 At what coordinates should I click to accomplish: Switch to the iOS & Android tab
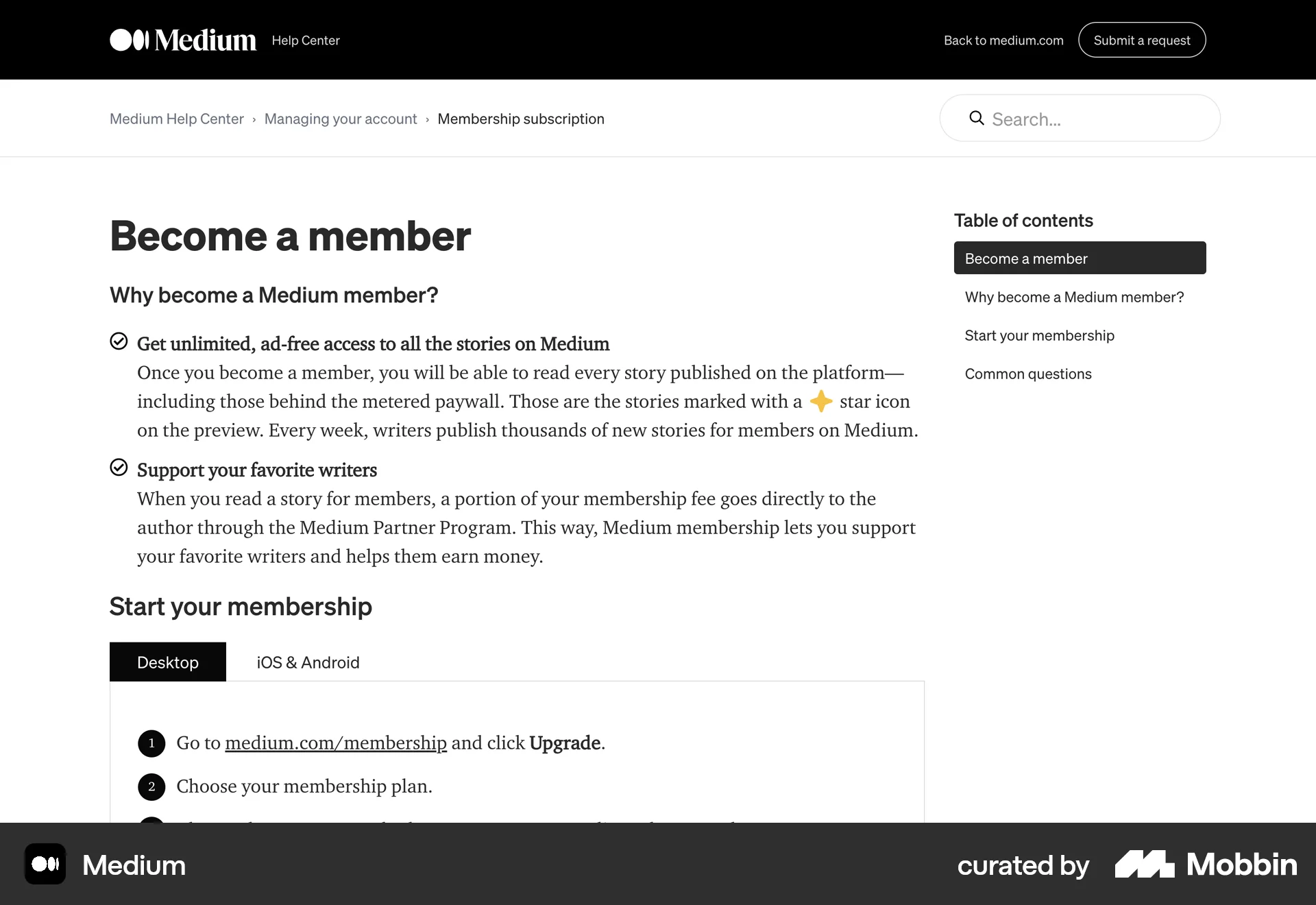(x=307, y=662)
